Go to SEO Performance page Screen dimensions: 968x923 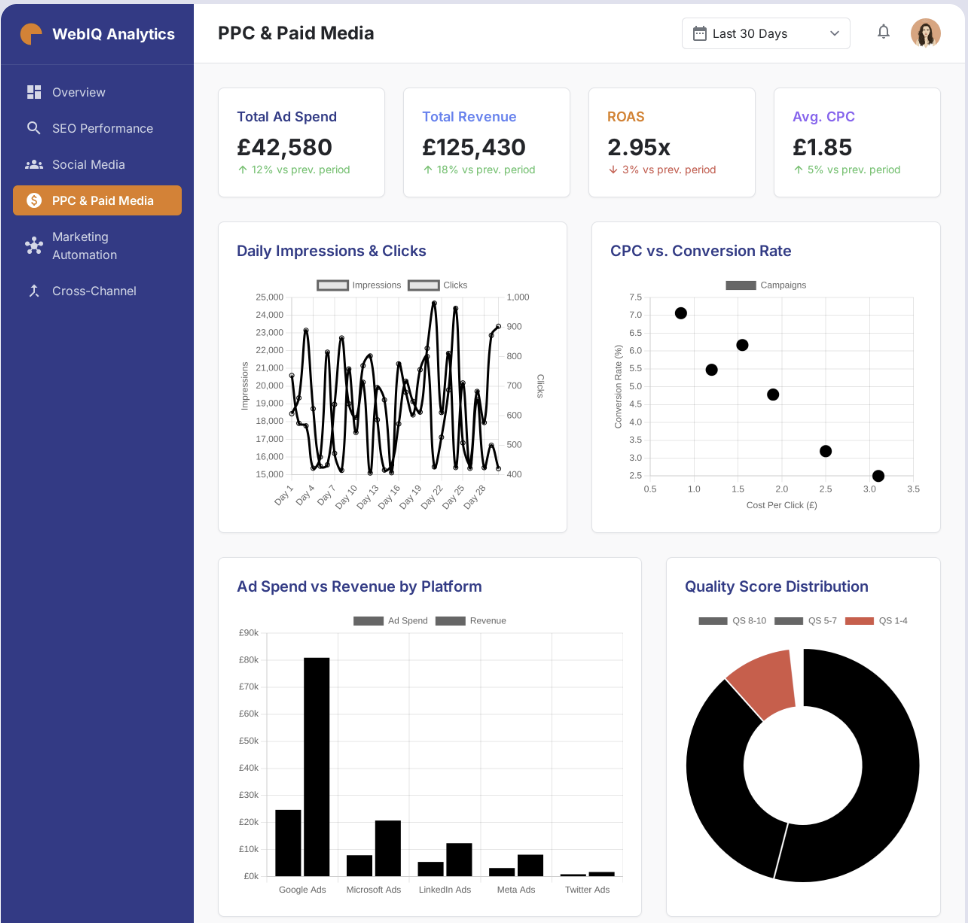[x=102, y=128]
